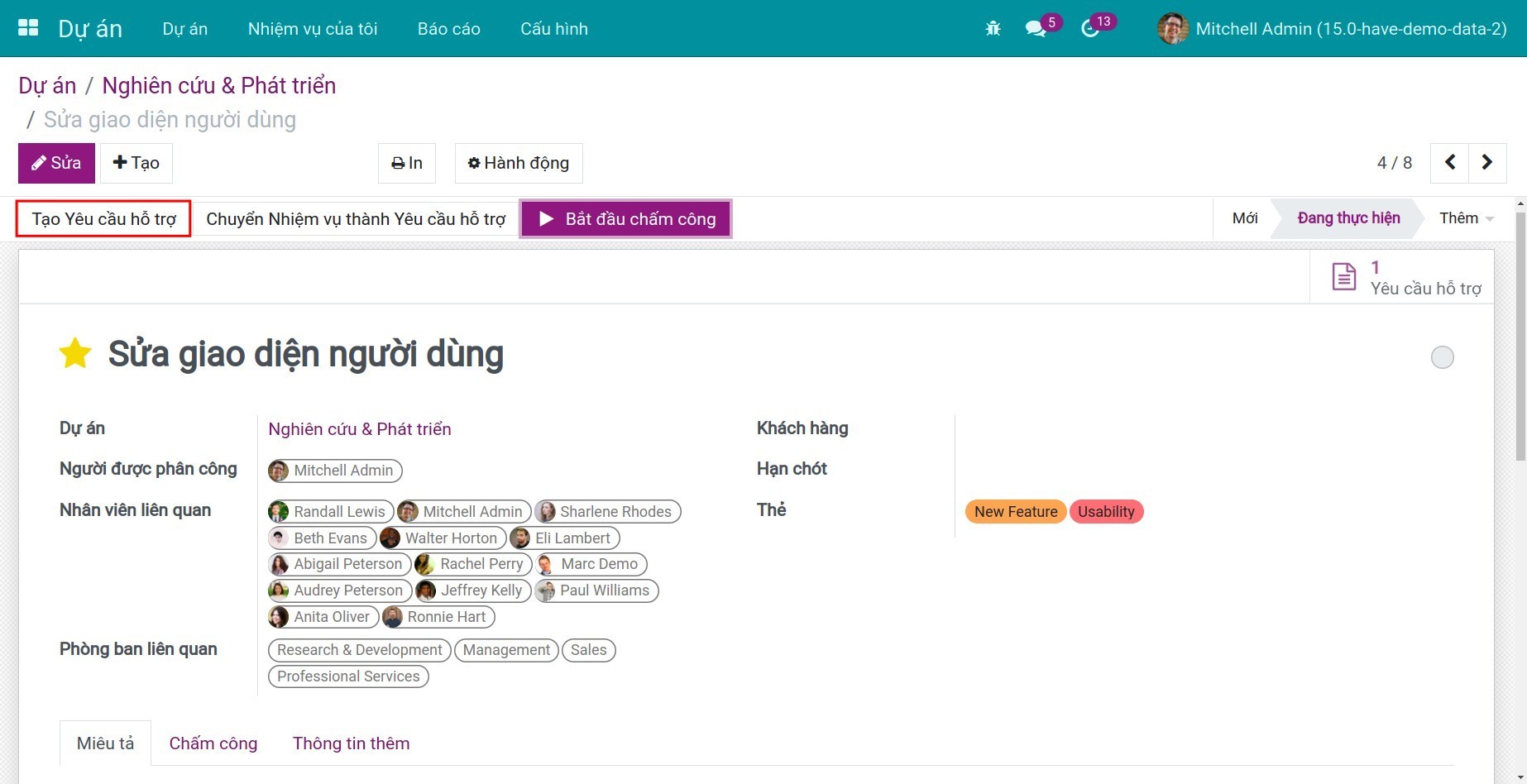Viewport: 1527px width, 784px height.
Task: Open the Yêu cầu hỗ trợ document icon
Action: tap(1343, 277)
